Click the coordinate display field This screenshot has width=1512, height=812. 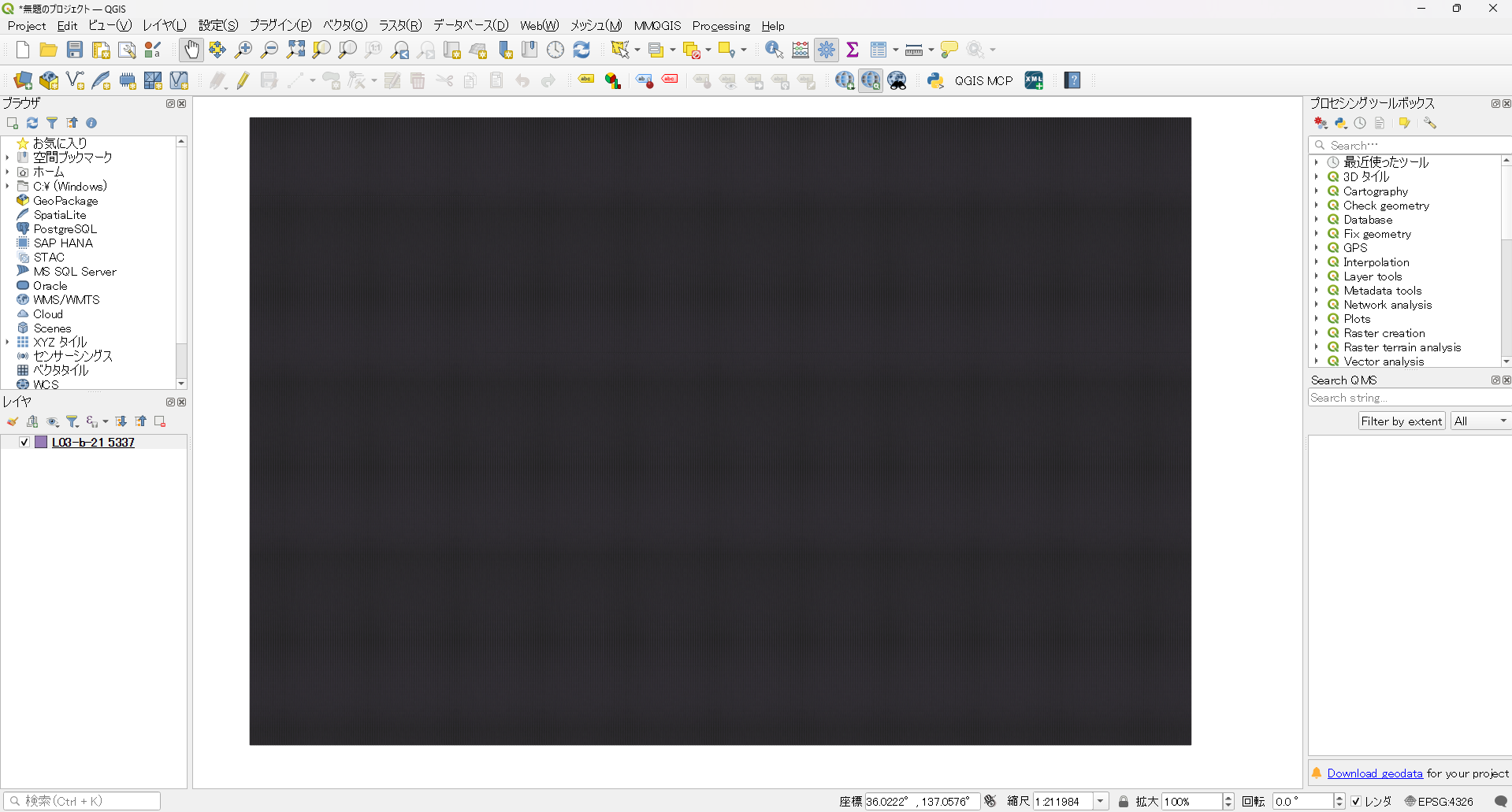(x=922, y=801)
